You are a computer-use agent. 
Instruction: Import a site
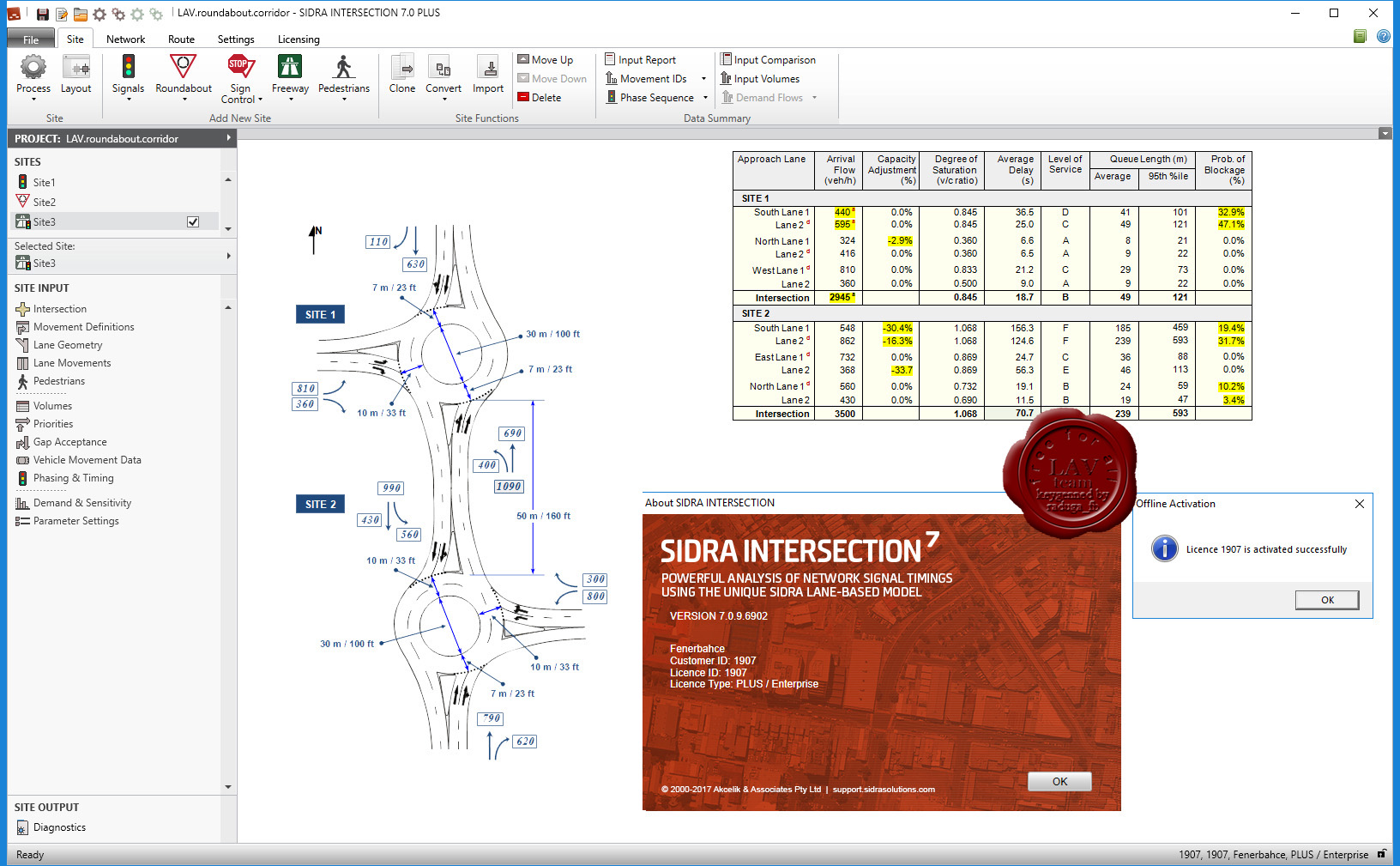[487, 76]
